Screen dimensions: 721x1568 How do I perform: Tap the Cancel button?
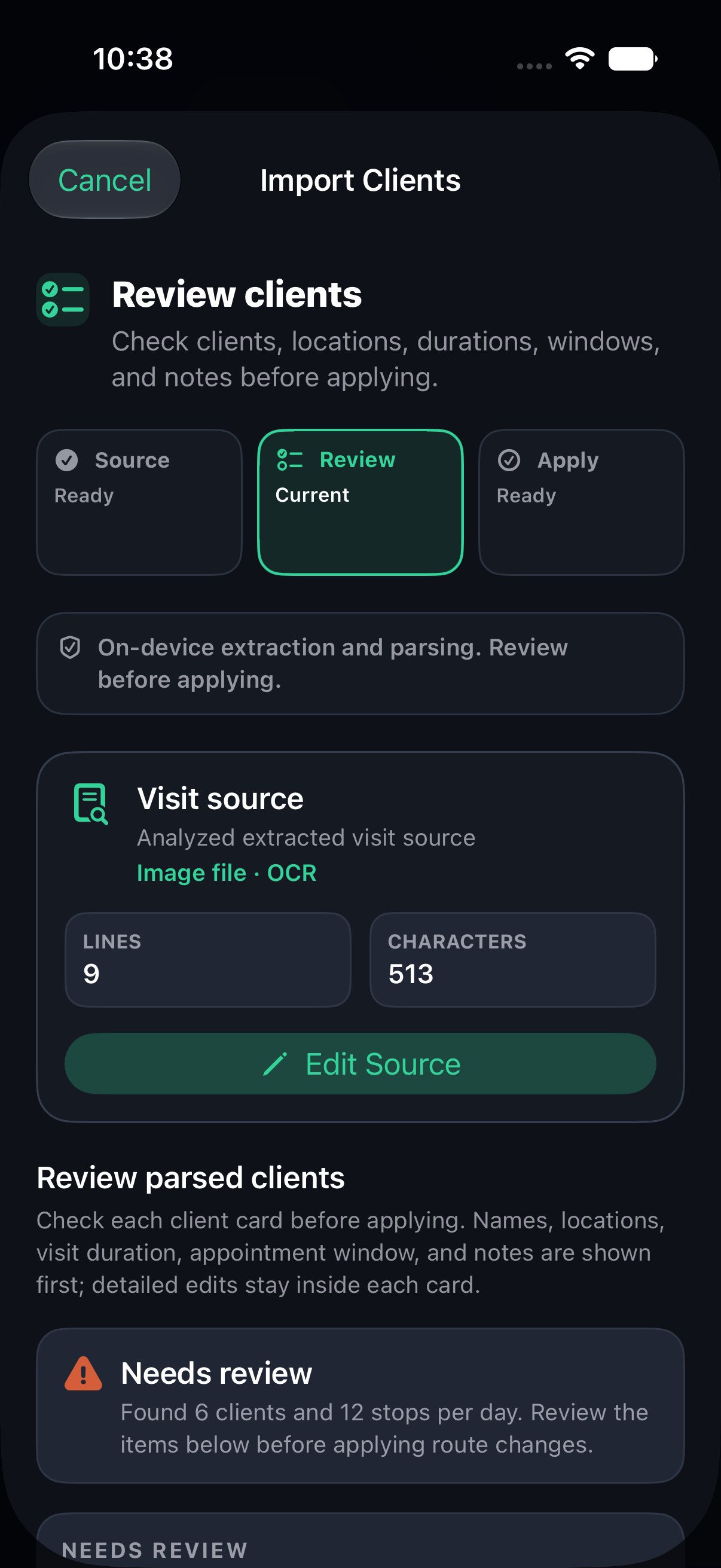pyautogui.click(x=105, y=179)
